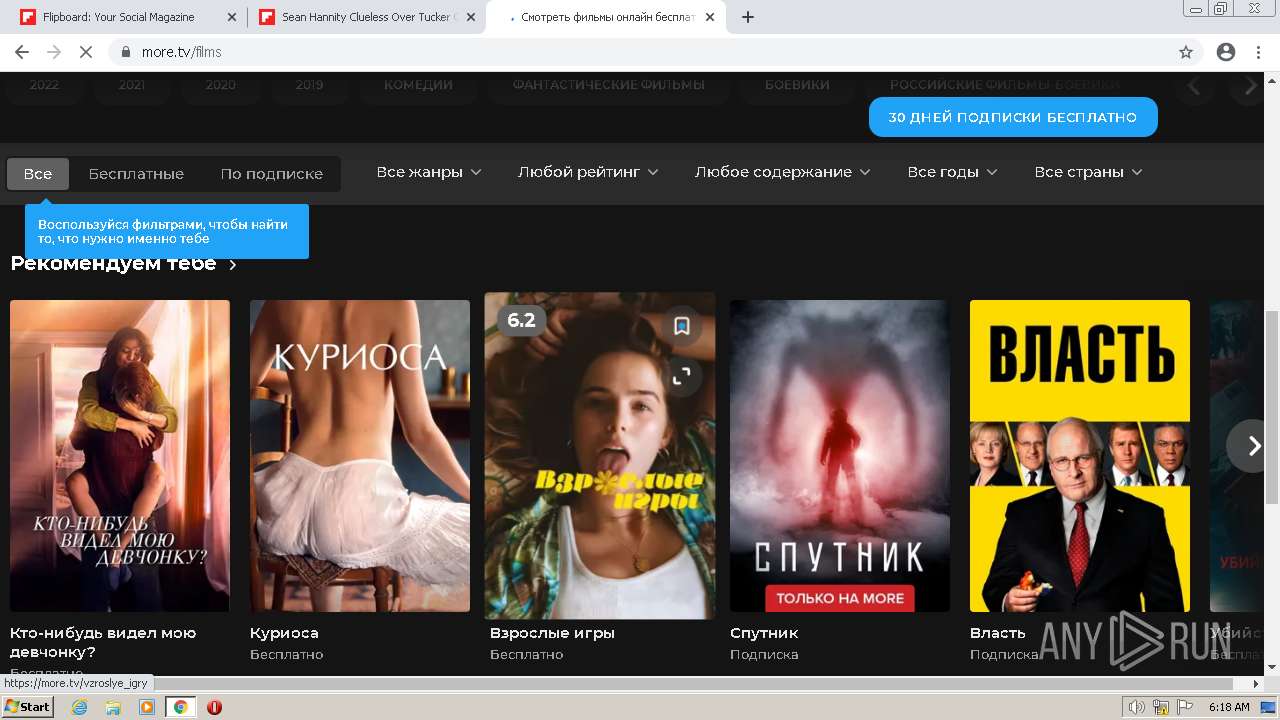Select Фантастические фильмы chip

609,86
